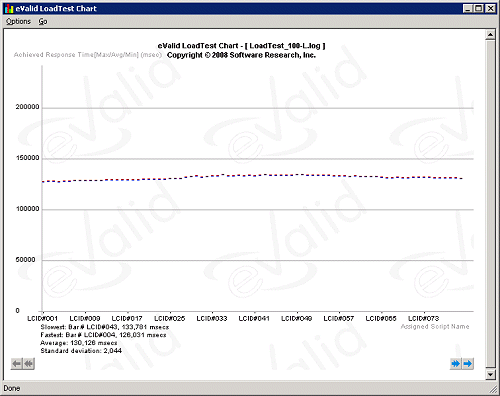The height and width of the screenshot is (396, 500).
Task: Click the scrollbar up arrow
Action: 490,34
